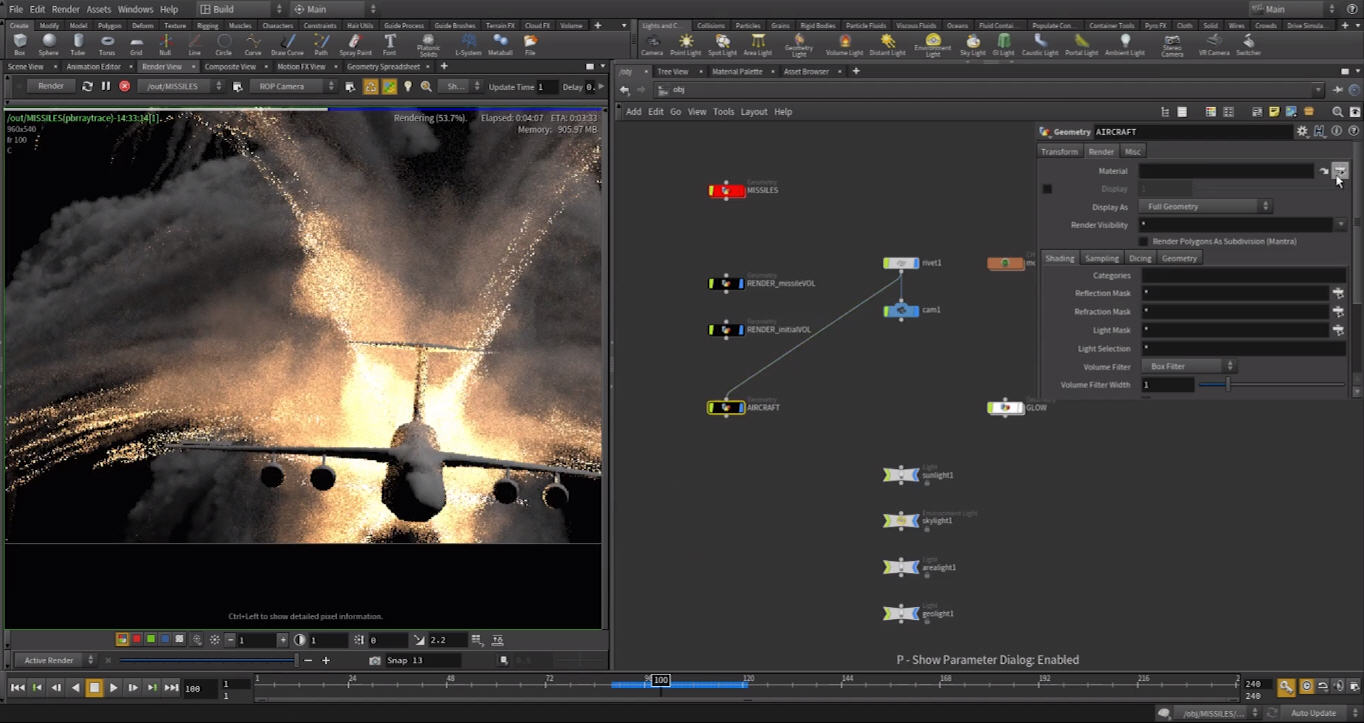1364x723 pixels.
Task: Open the Build desktop dropdown
Action: click(240, 9)
